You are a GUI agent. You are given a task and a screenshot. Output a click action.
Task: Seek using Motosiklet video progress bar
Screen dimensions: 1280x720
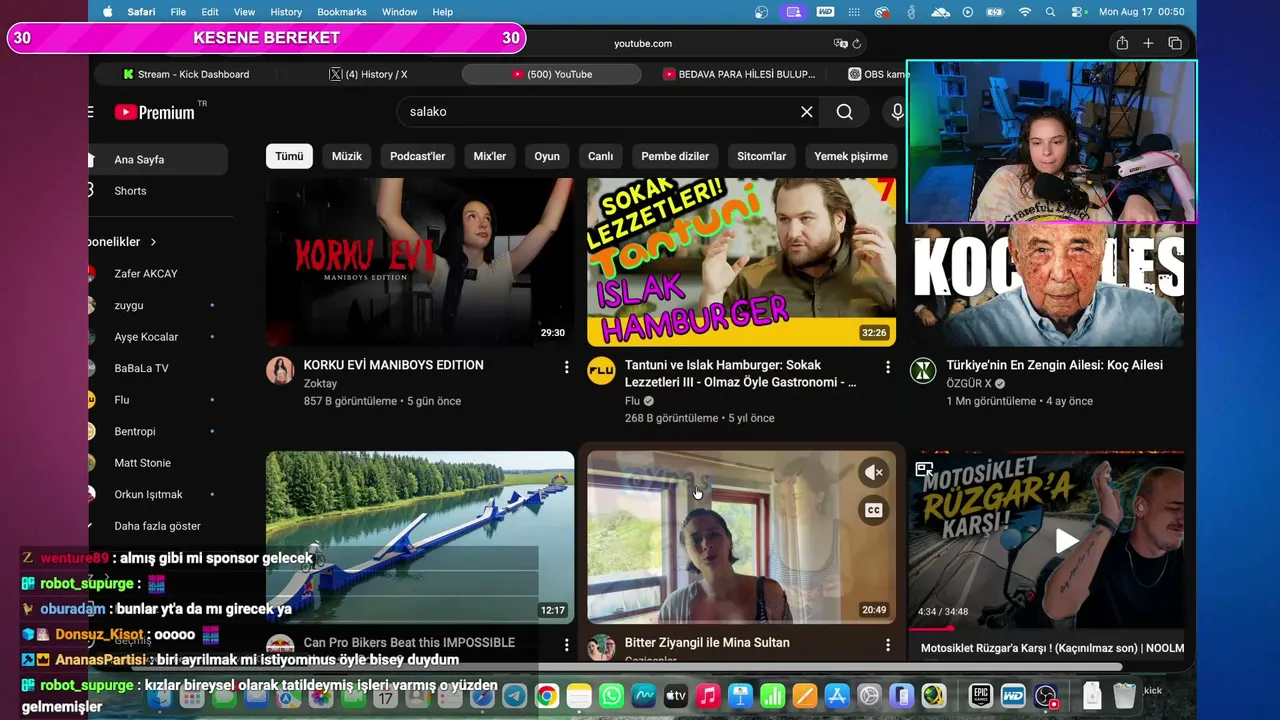1046,629
